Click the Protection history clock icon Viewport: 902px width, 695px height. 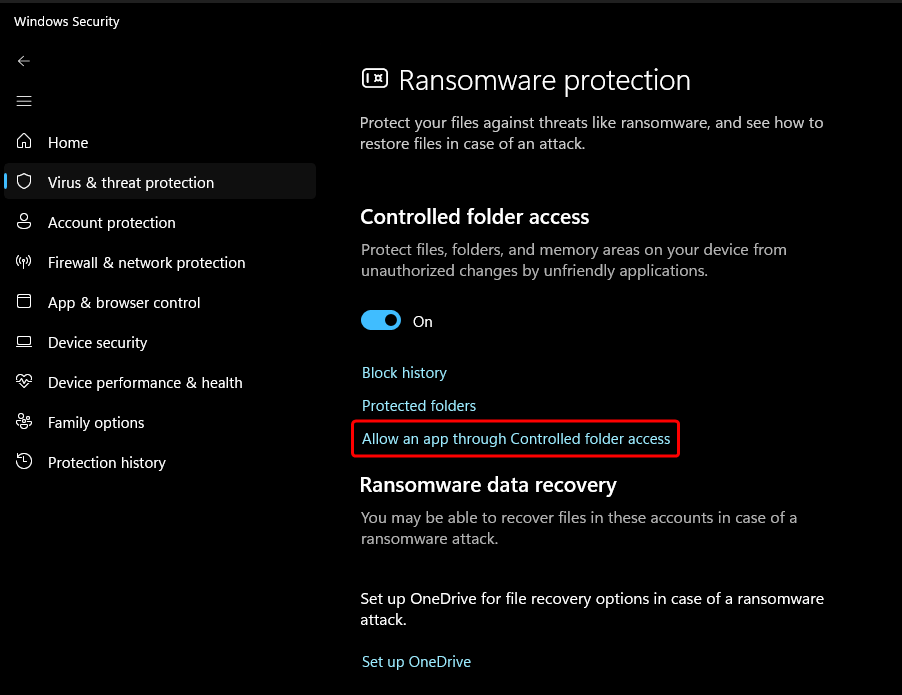(x=24, y=461)
